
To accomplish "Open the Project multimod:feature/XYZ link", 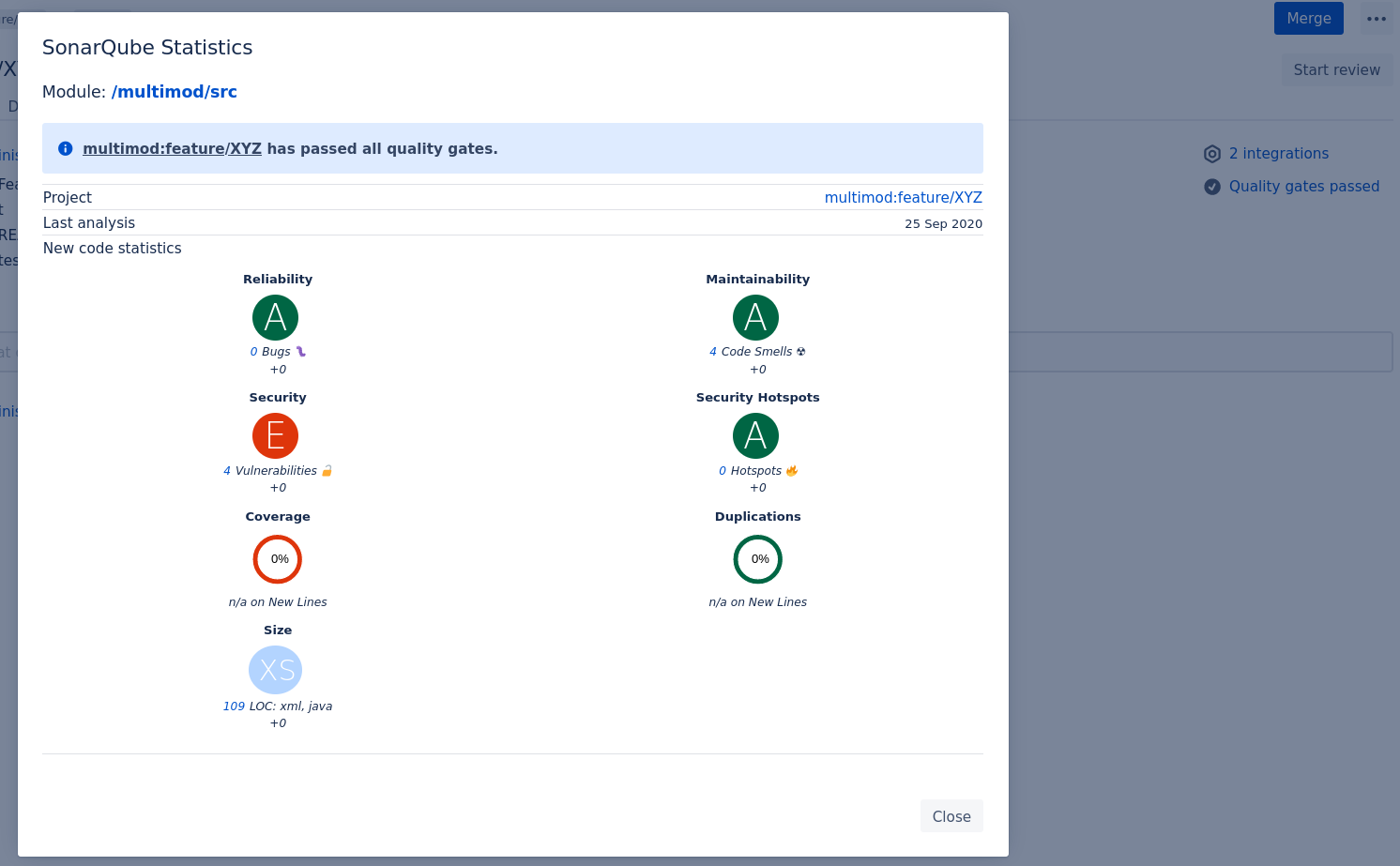I will pos(903,197).
